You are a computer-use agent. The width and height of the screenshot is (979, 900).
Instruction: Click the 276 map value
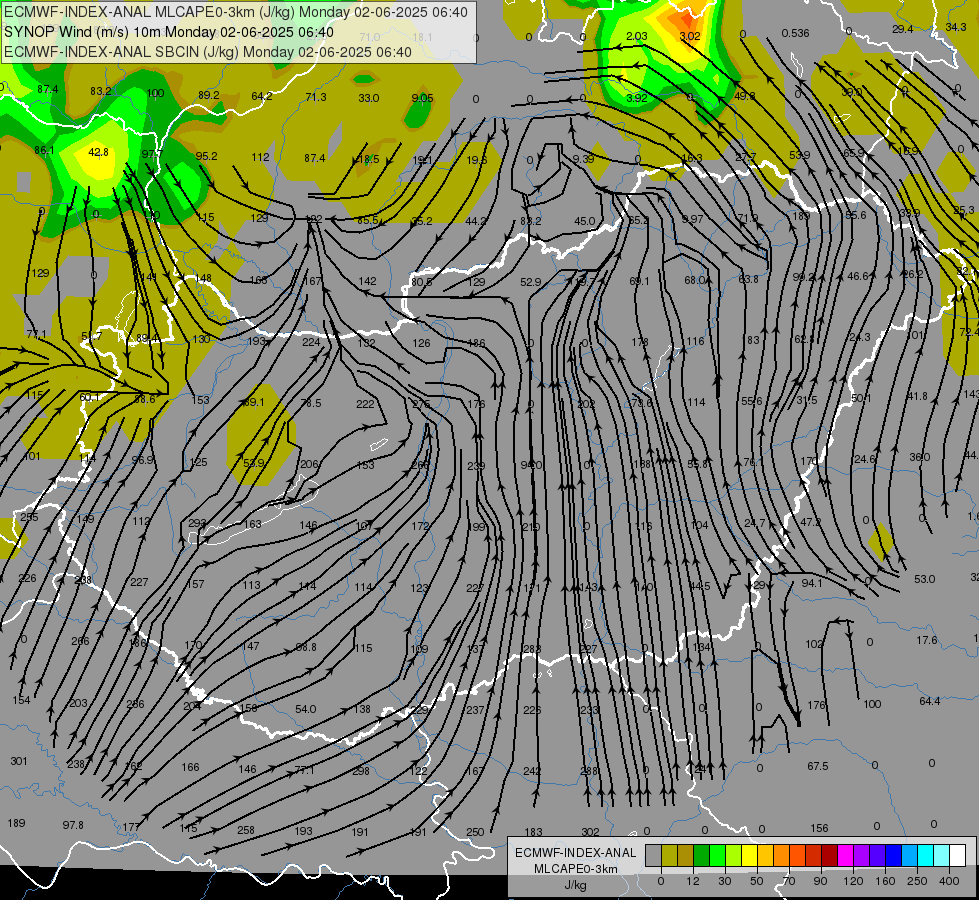421,403
